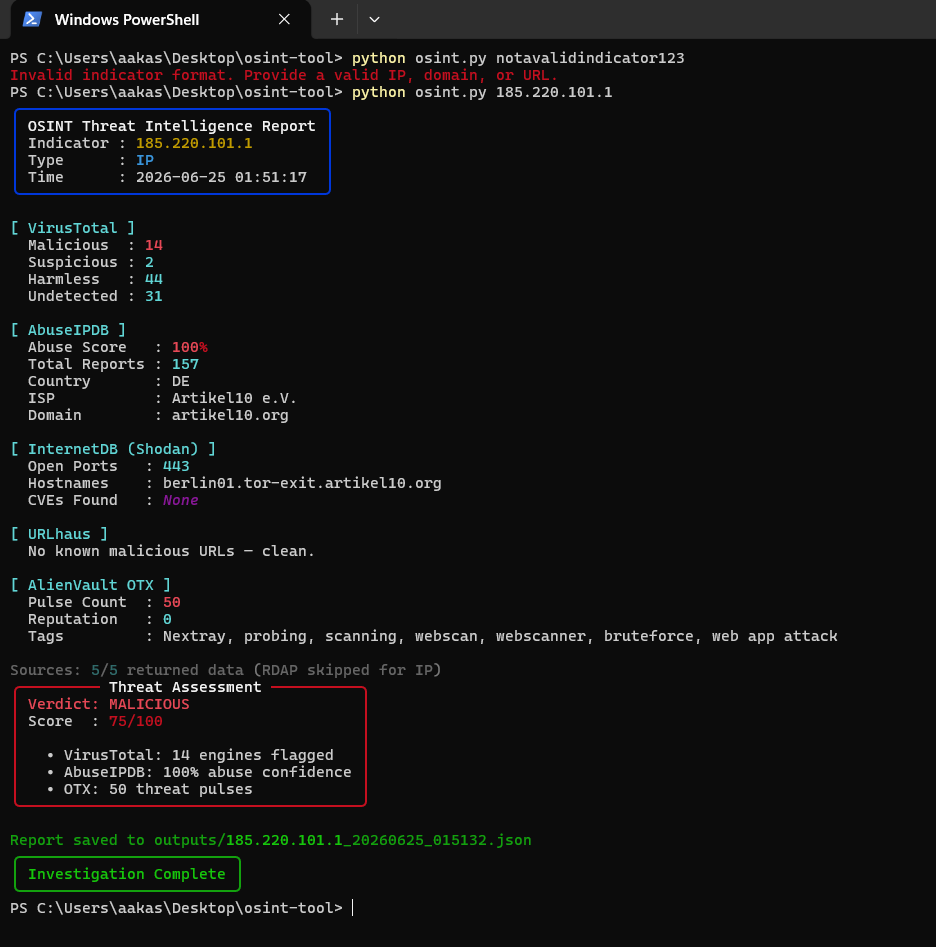The image size is (936, 947).
Task: Click the Harmless count 44
Action: [x=153, y=279]
